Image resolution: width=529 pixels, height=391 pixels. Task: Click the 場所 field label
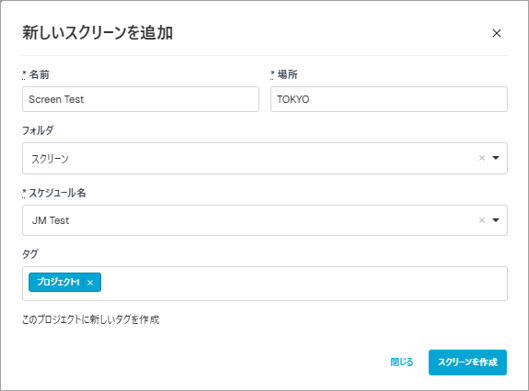[287, 74]
